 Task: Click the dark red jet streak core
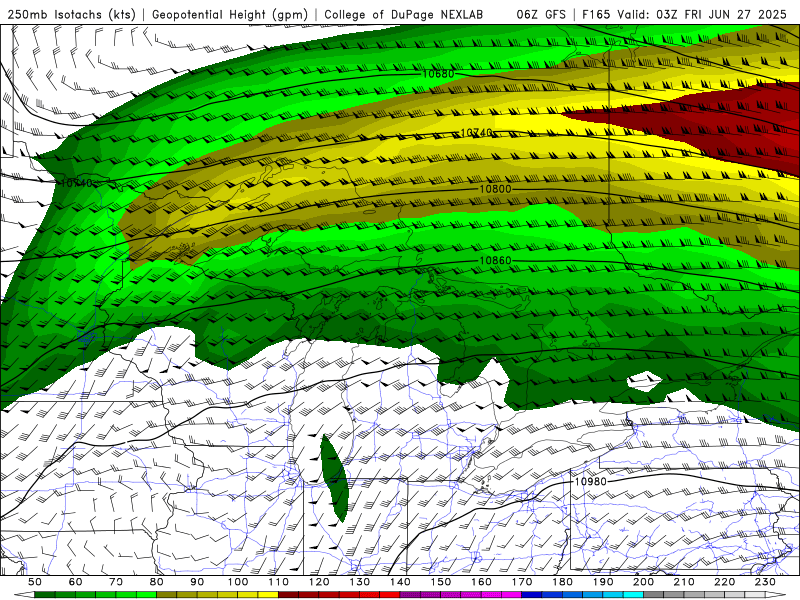coord(714,120)
